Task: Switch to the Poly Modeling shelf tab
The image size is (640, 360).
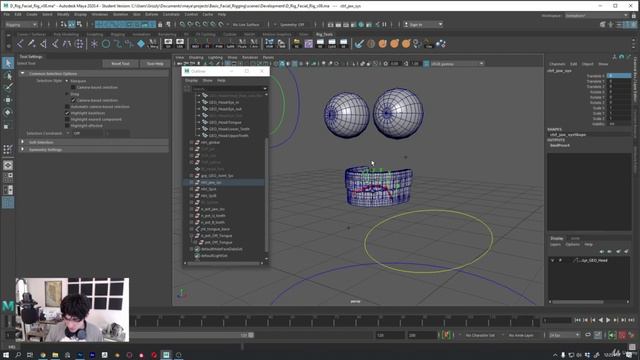Action: 66,34
